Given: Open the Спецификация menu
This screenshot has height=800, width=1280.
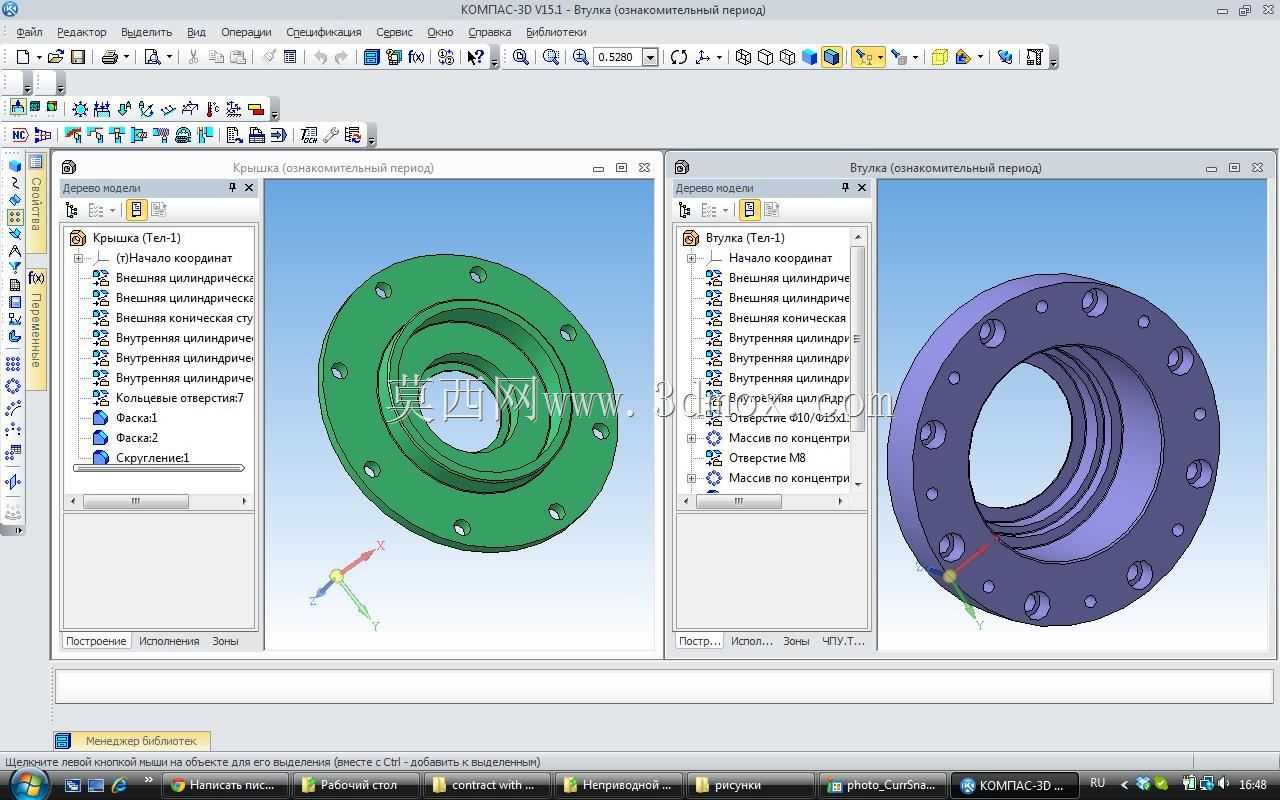Looking at the screenshot, I should 324,32.
